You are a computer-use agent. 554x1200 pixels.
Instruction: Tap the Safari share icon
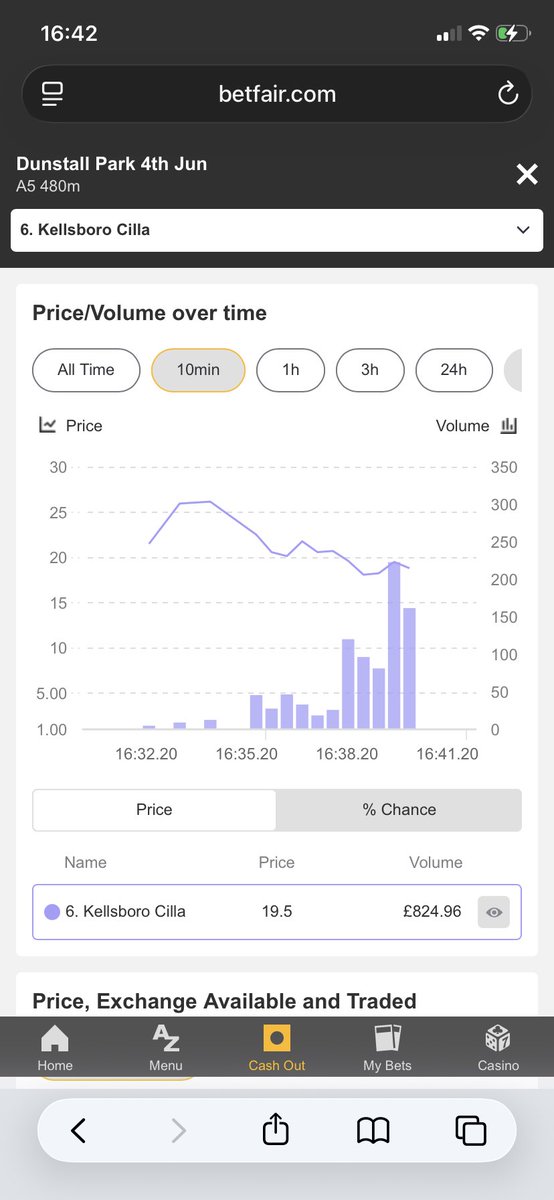tap(275, 1130)
